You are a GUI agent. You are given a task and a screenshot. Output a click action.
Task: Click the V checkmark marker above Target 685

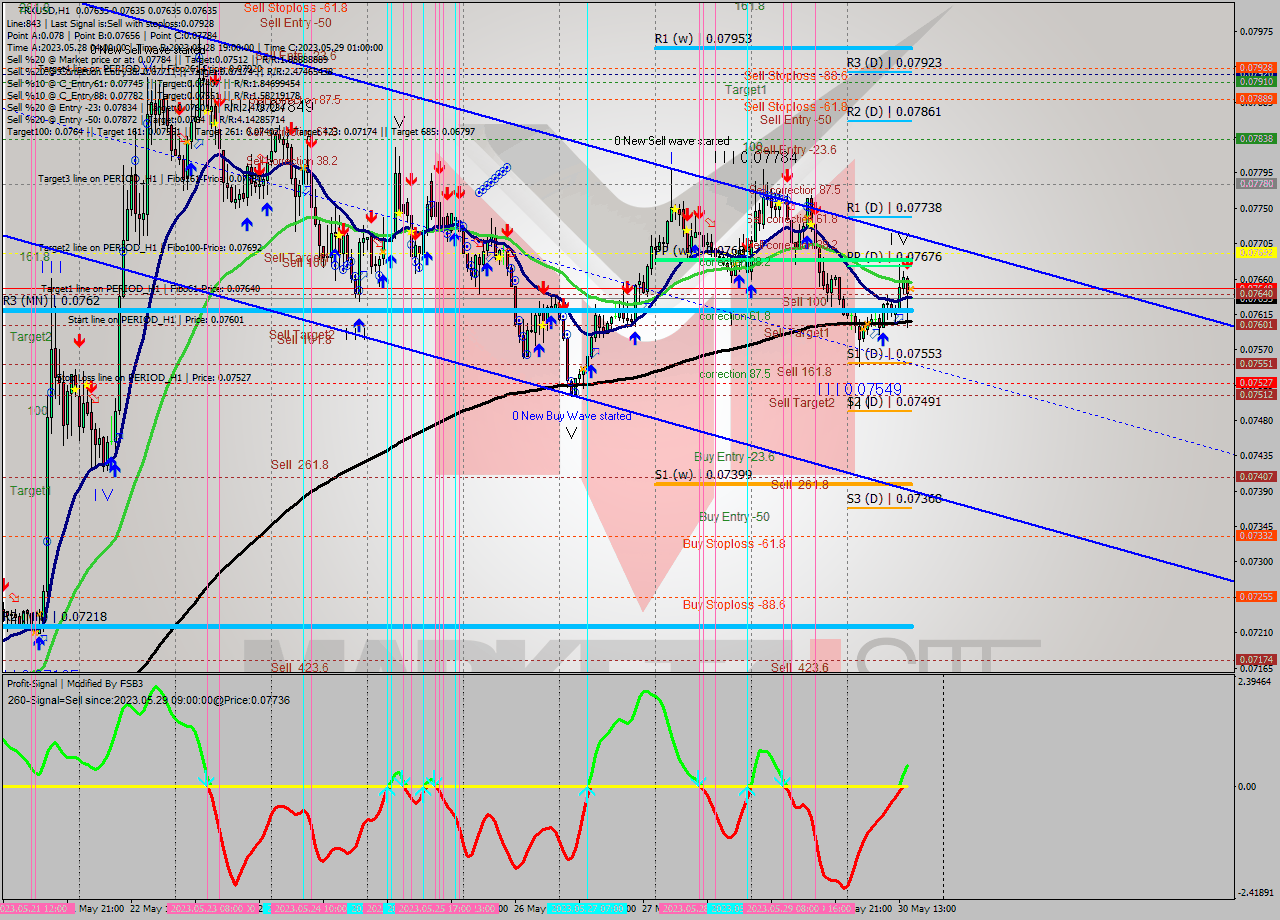(x=399, y=121)
